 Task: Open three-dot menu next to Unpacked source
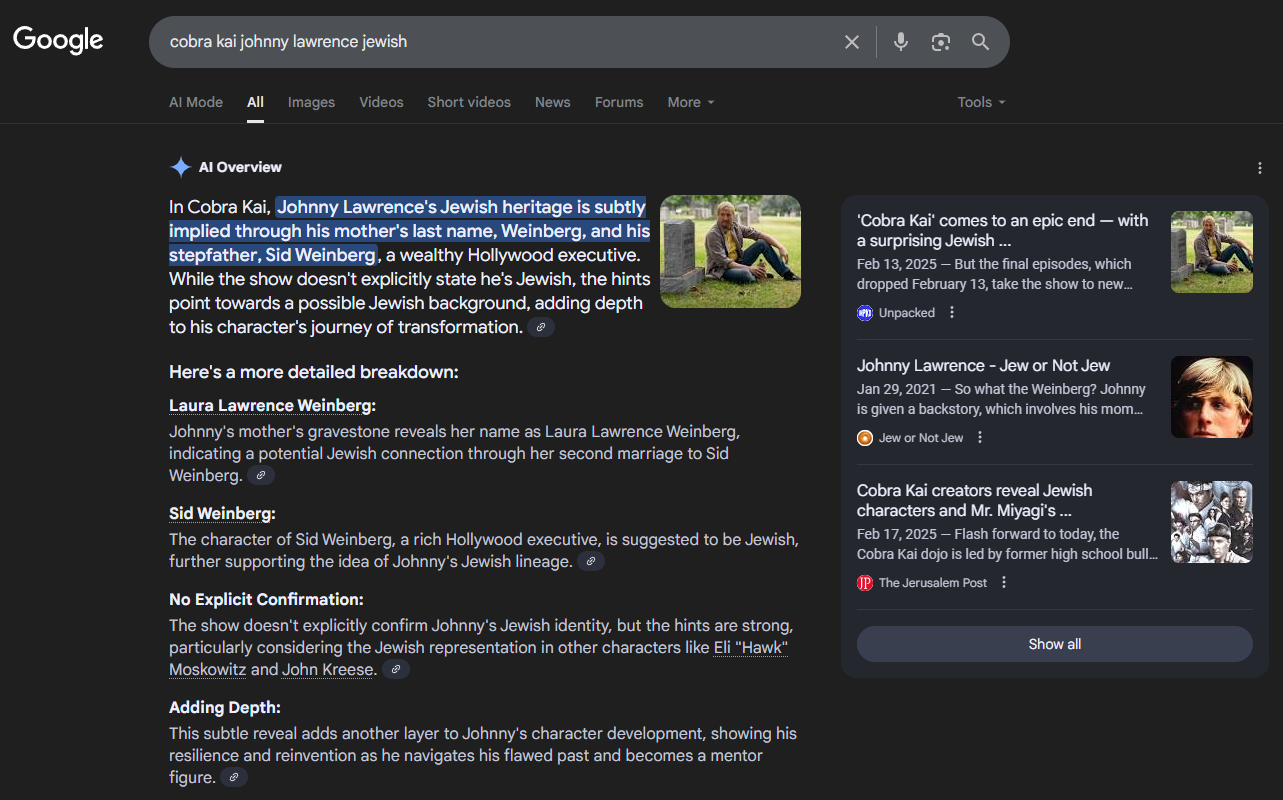(x=952, y=313)
